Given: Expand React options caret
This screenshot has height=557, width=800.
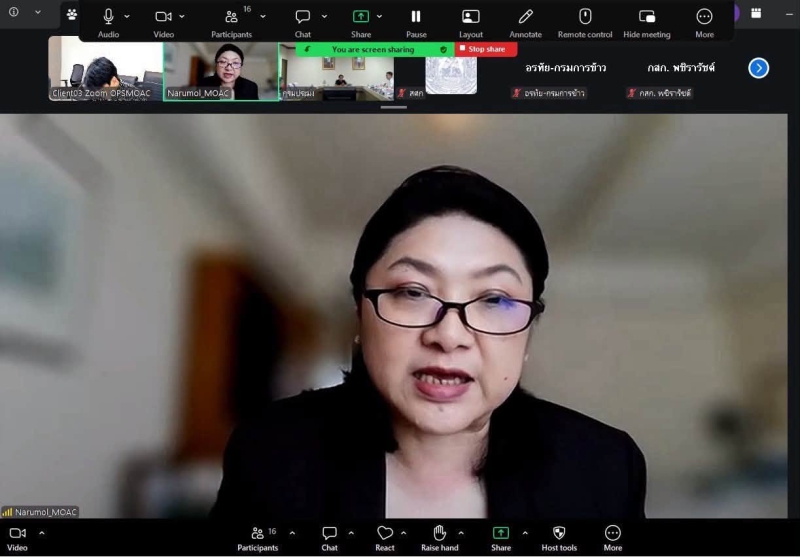Looking at the screenshot, I should pos(404,533).
